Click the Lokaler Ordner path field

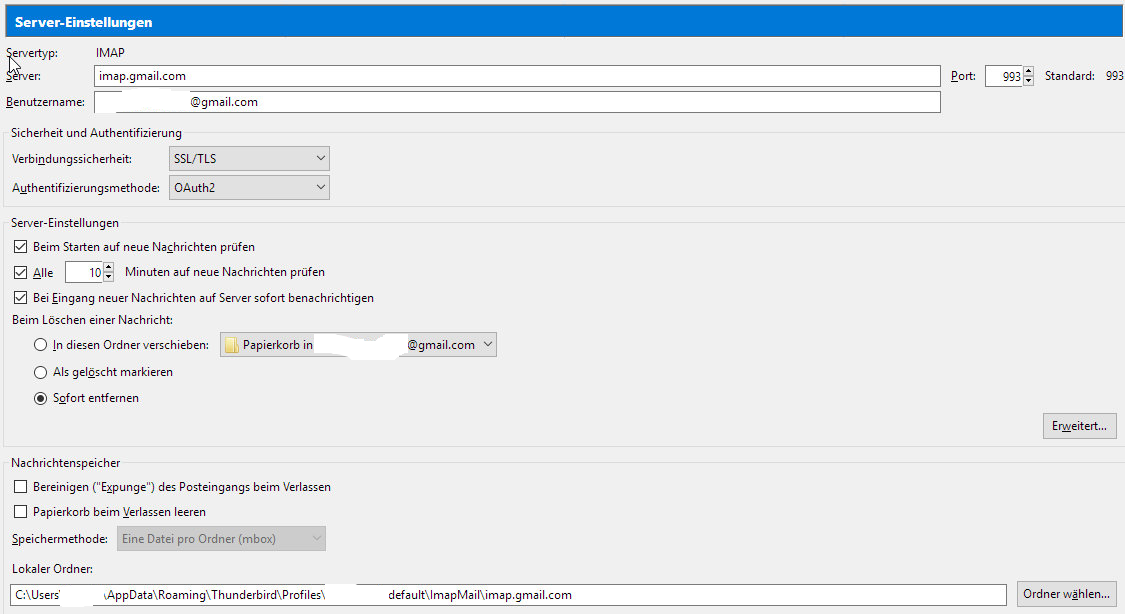[509, 595]
